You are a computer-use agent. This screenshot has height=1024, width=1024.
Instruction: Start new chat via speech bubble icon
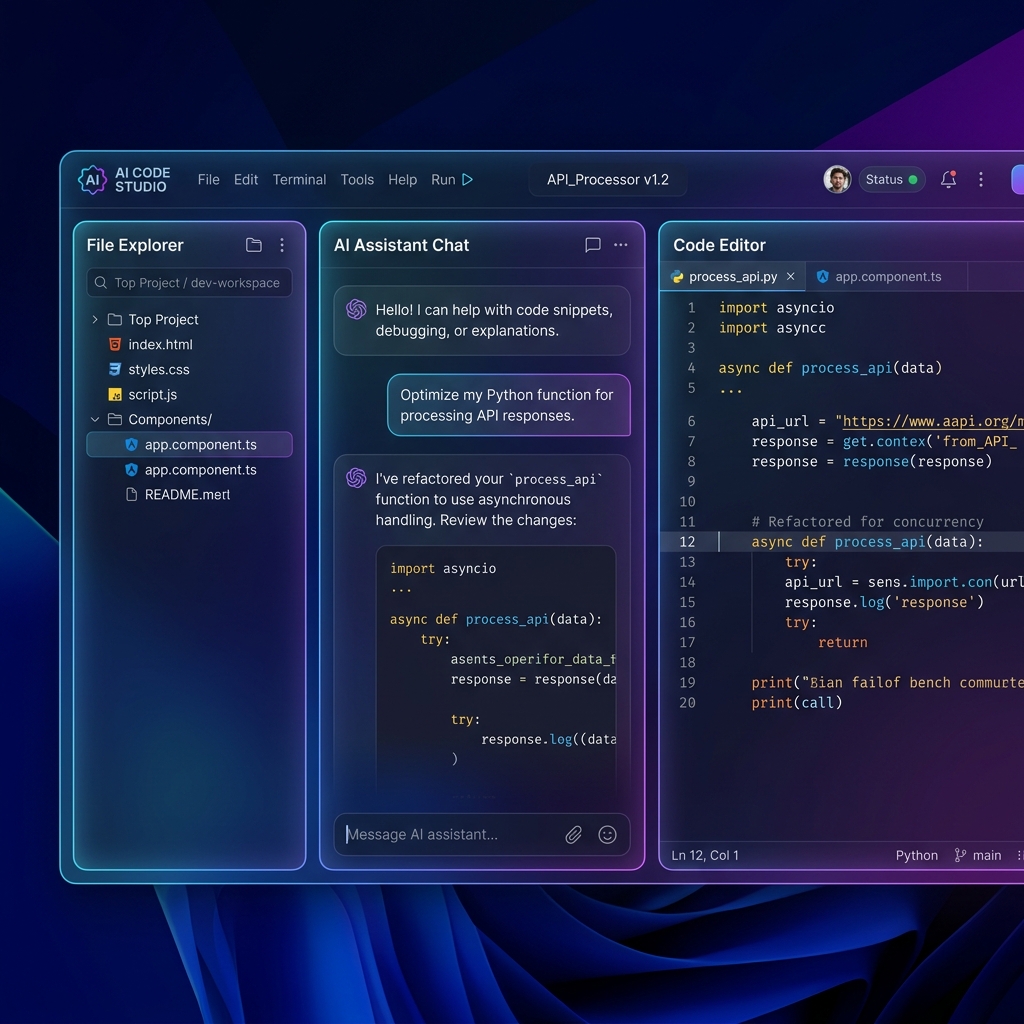click(x=592, y=245)
